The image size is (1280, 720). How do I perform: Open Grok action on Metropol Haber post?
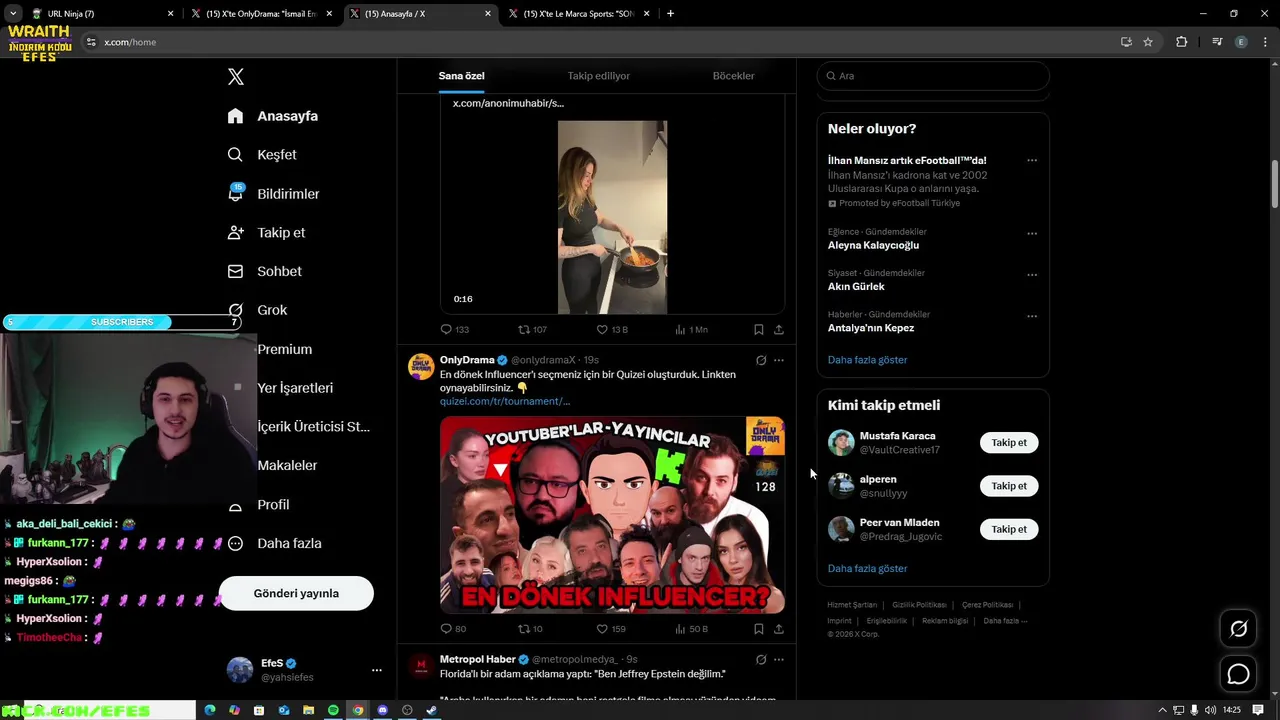(761, 660)
